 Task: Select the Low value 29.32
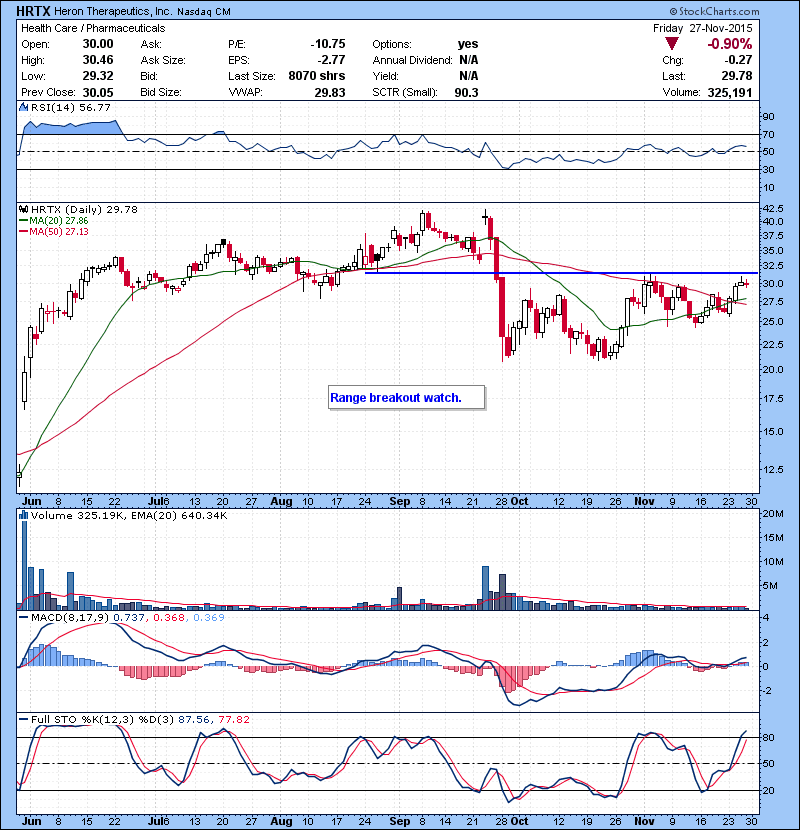(x=98, y=76)
